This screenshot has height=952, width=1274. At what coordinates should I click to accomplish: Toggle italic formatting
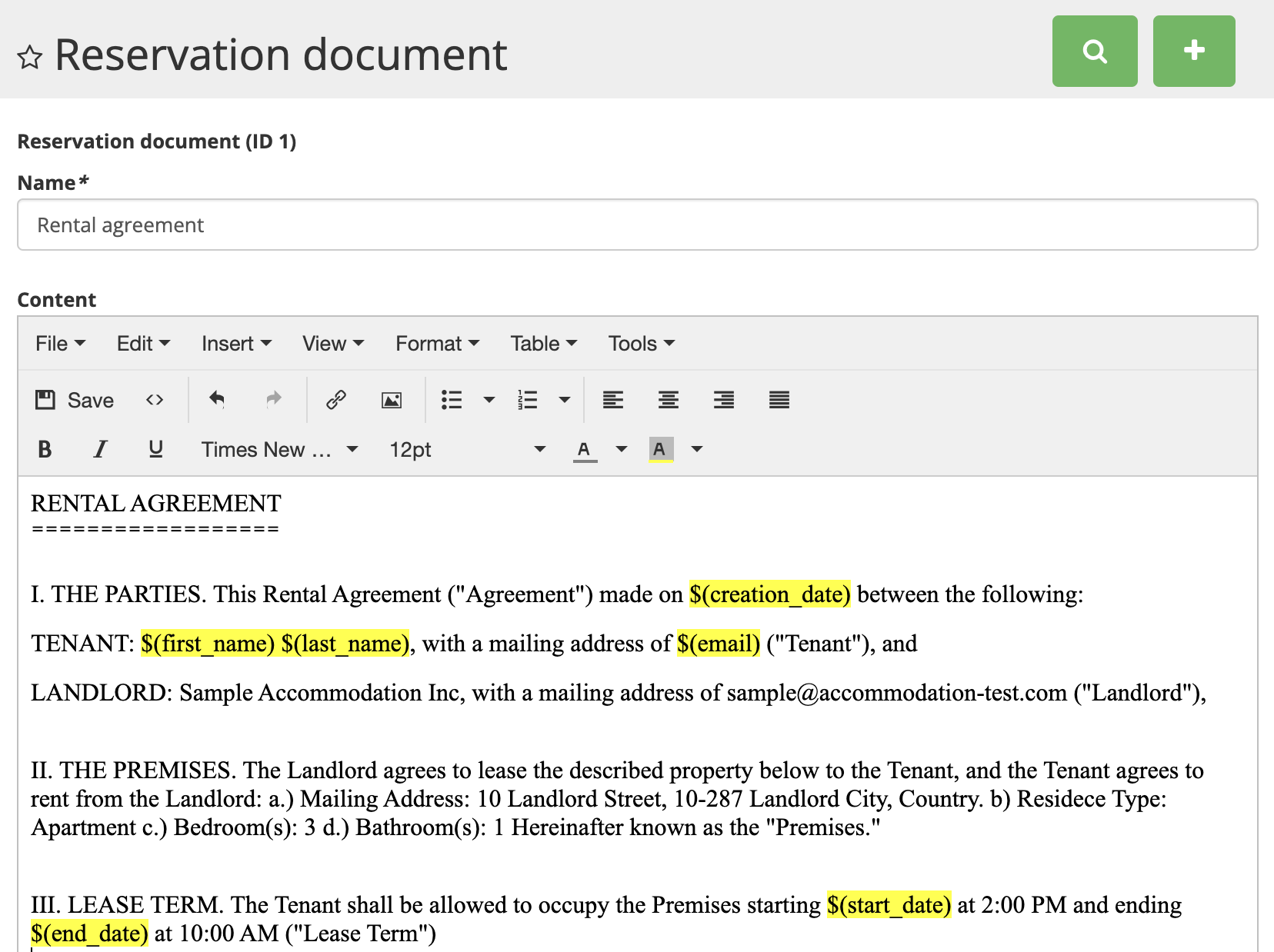(100, 449)
